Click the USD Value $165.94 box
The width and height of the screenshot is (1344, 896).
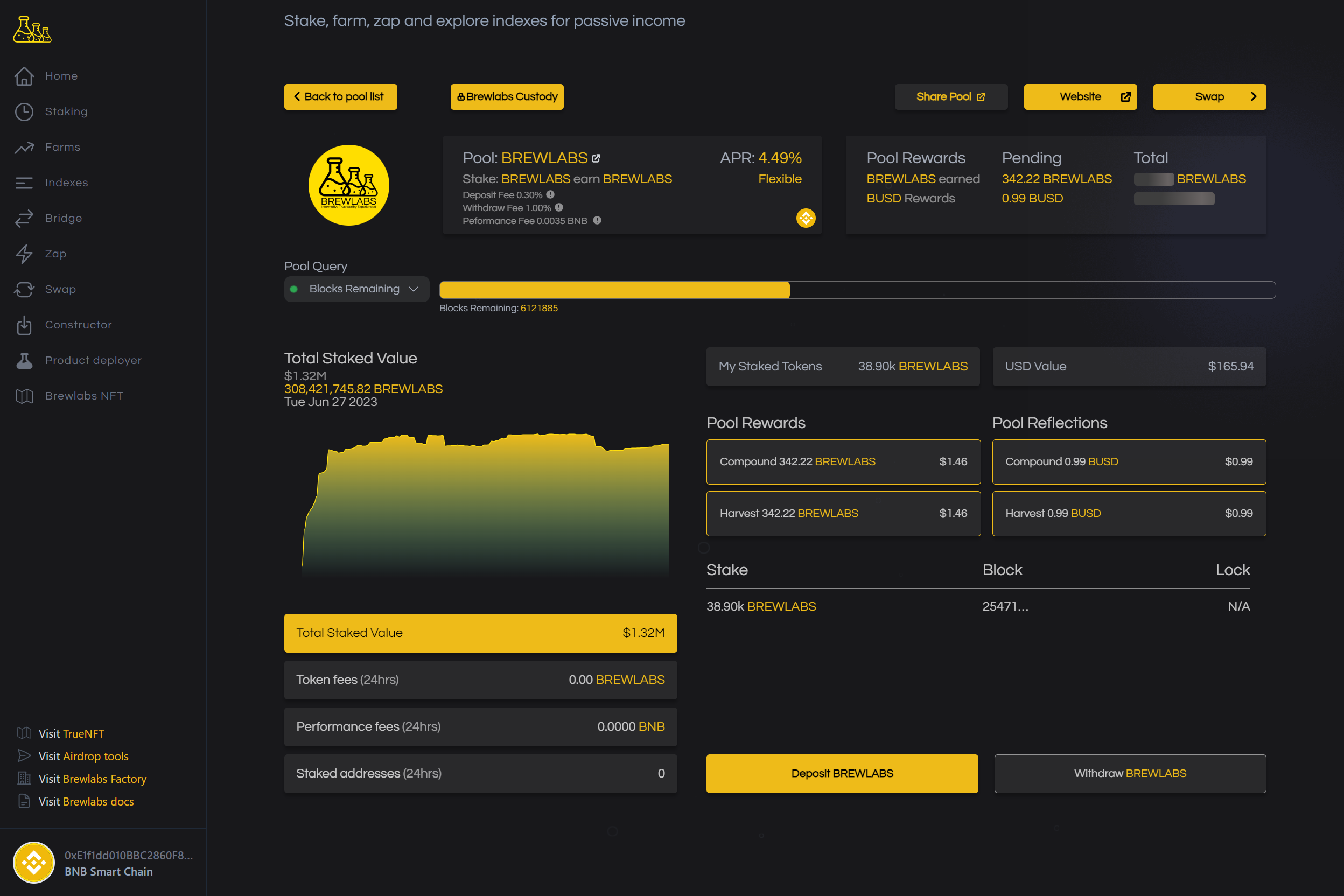click(1129, 367)
